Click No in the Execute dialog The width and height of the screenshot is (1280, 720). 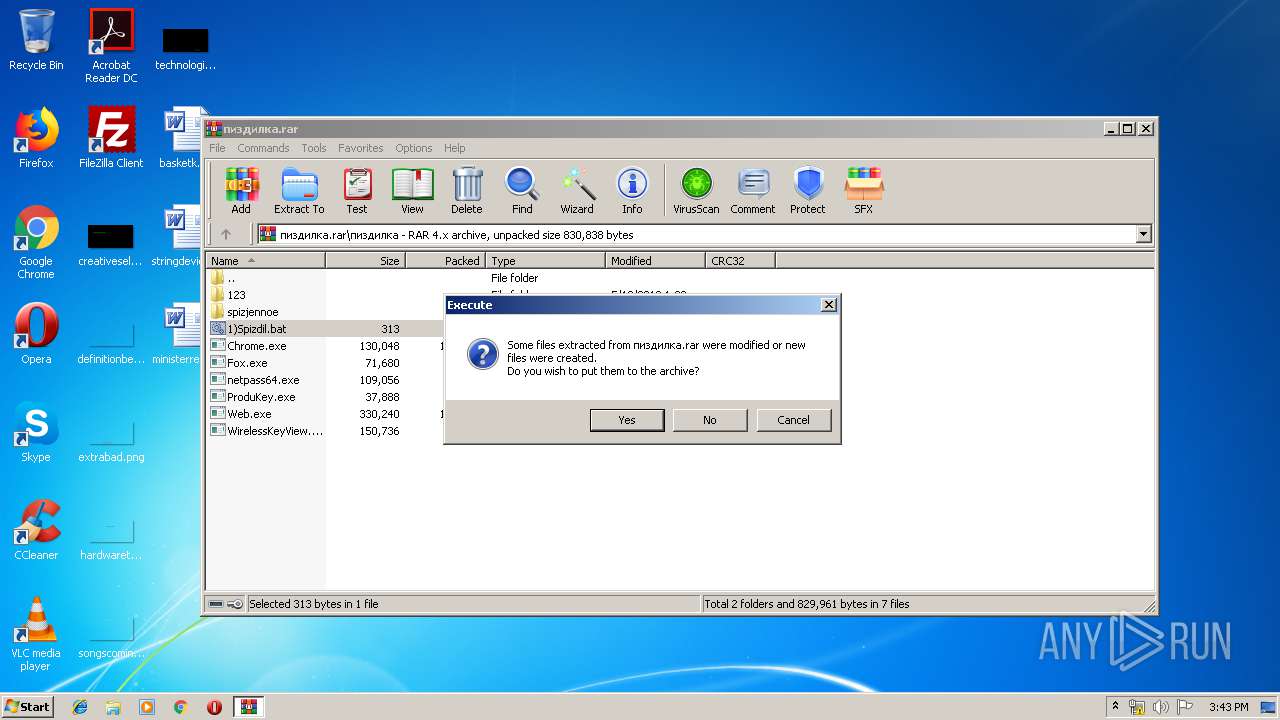[x=710, y=420]
